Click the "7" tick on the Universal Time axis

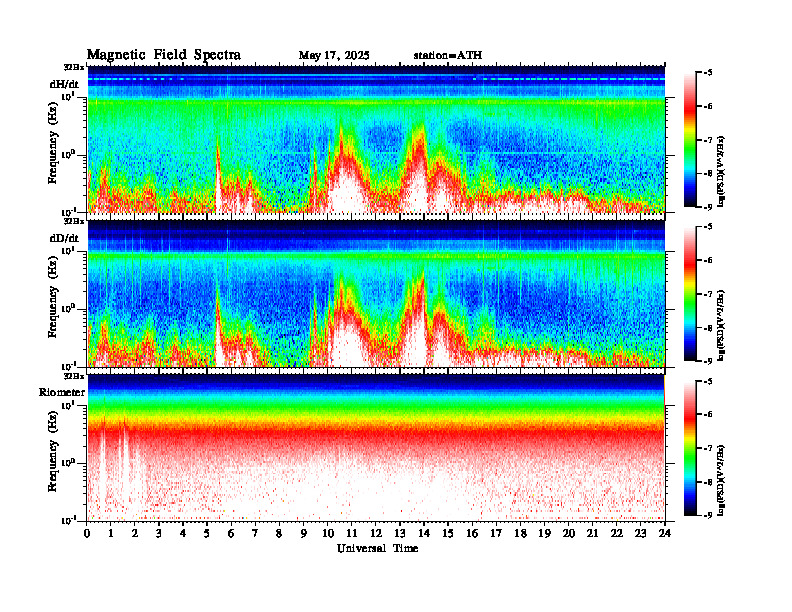point(255,534)
